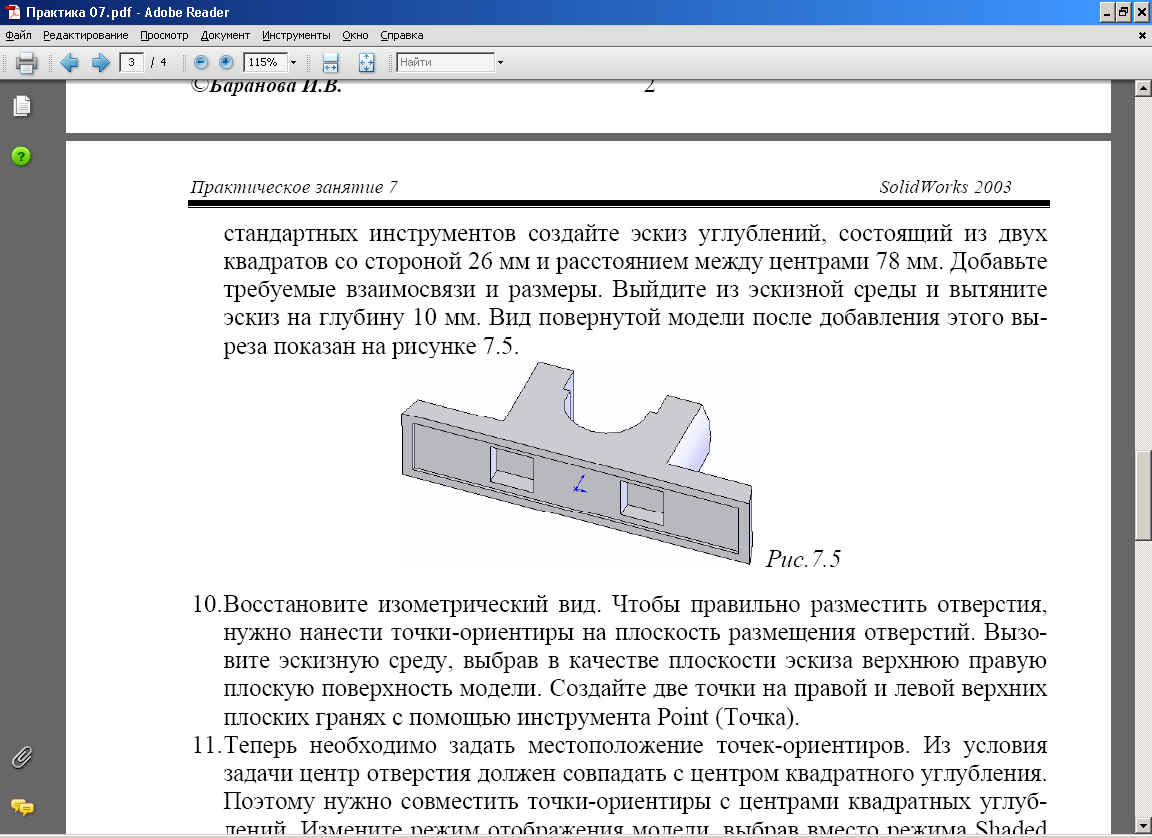Viewport: 1152px width, 838px height.
Task: Open the Инструменты menu
Action: [296, 35]
